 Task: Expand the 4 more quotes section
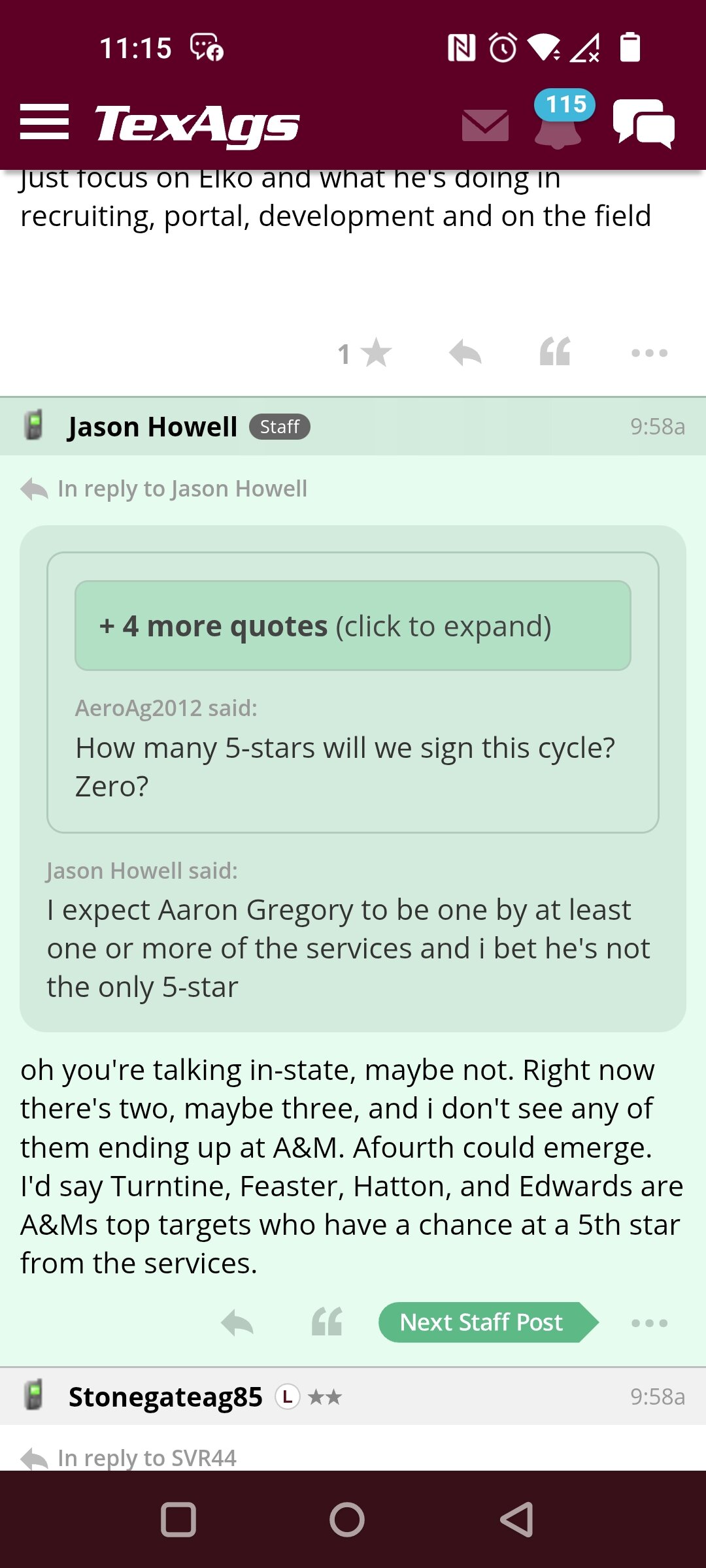coord(353,626)
